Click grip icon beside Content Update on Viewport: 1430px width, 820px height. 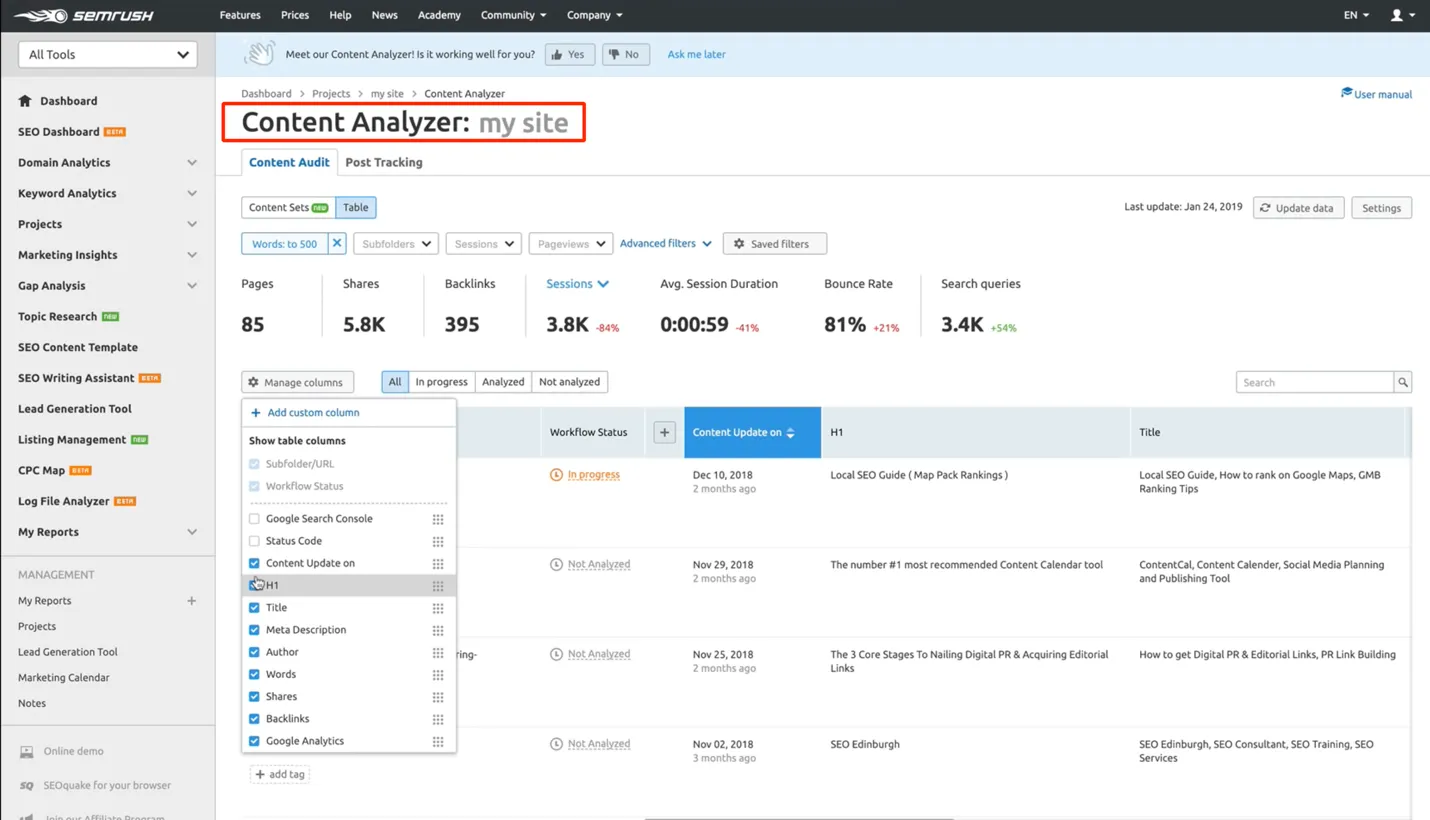[x=438, y=563]
